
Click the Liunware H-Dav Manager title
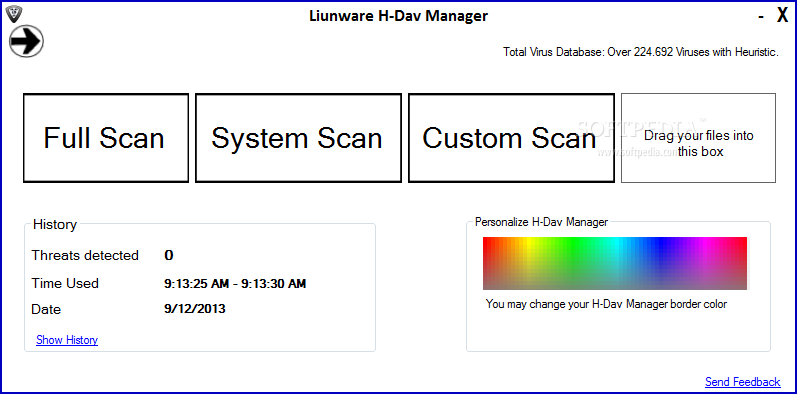pos(398,16)
